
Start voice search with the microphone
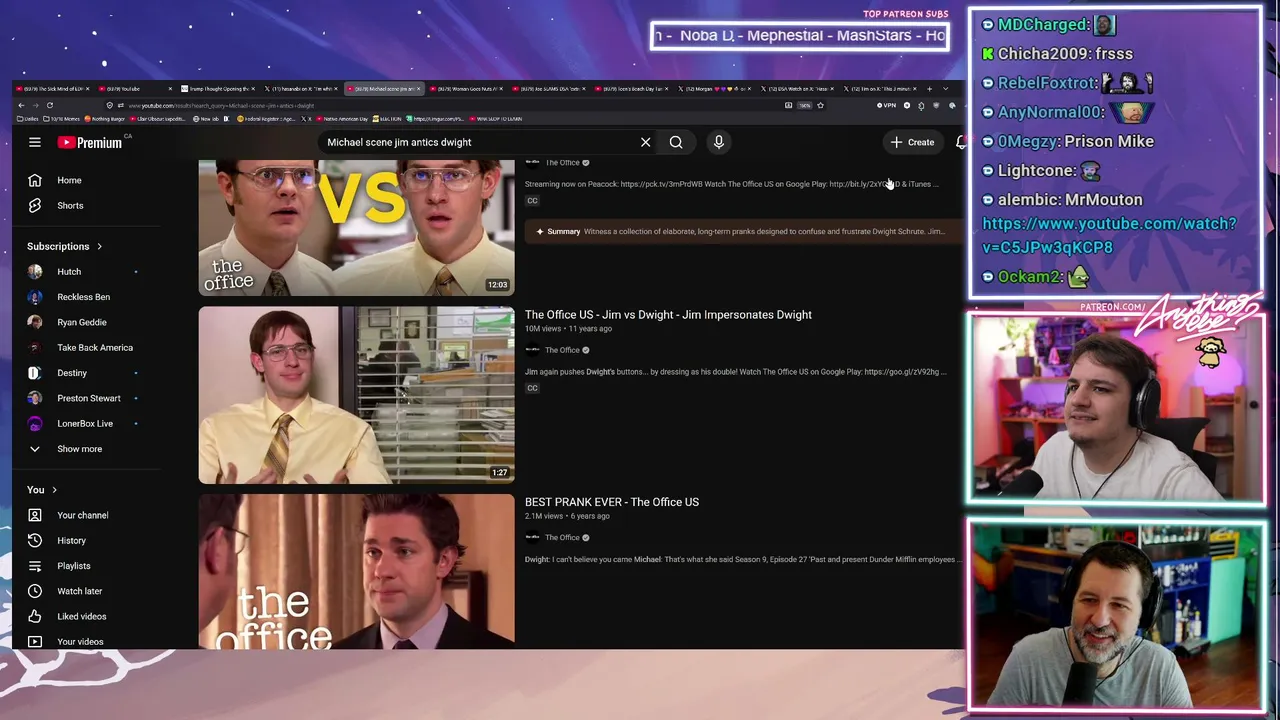(718, 142)
